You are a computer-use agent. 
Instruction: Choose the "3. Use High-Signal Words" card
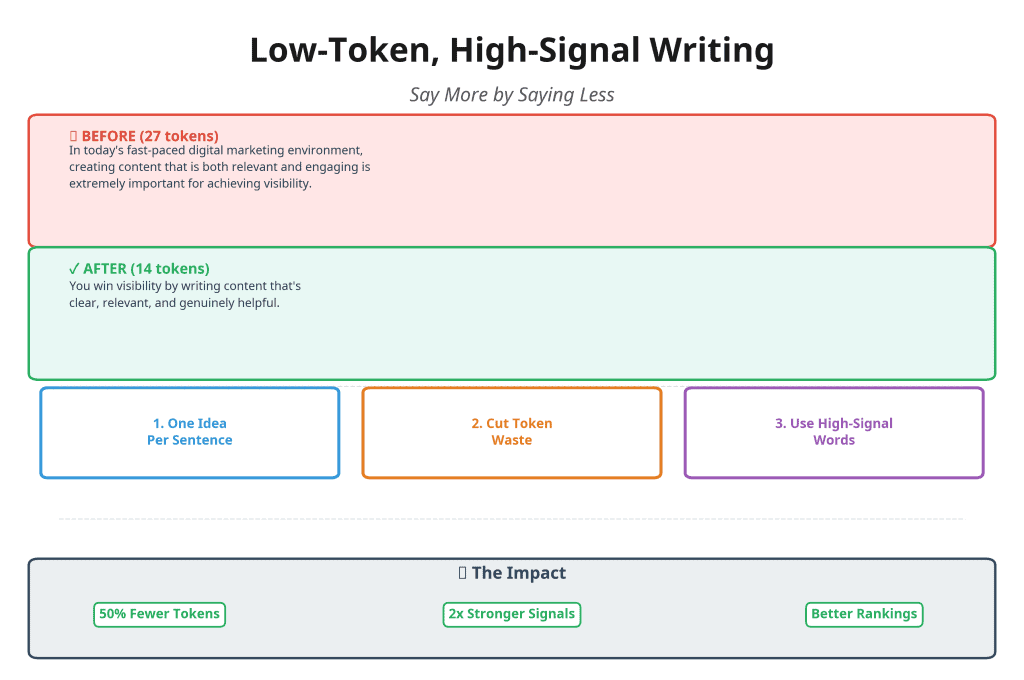[x=834, y=432]
